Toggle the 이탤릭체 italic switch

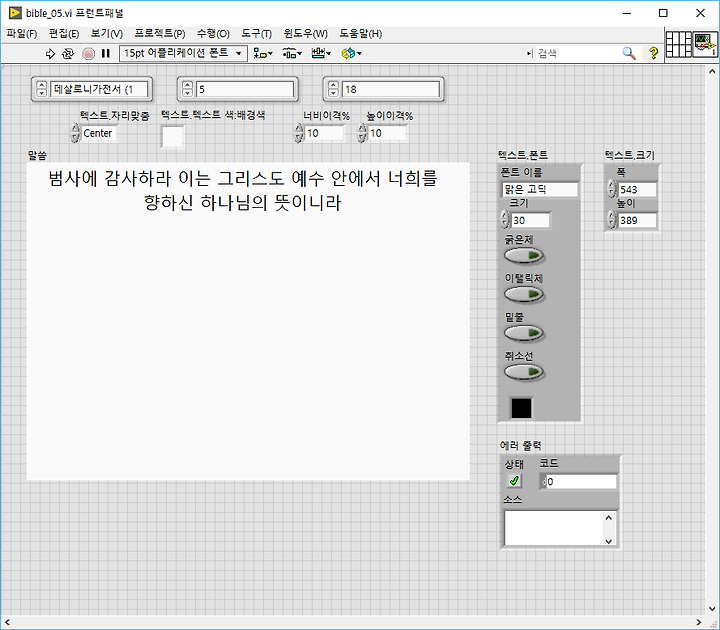(524, 294)
